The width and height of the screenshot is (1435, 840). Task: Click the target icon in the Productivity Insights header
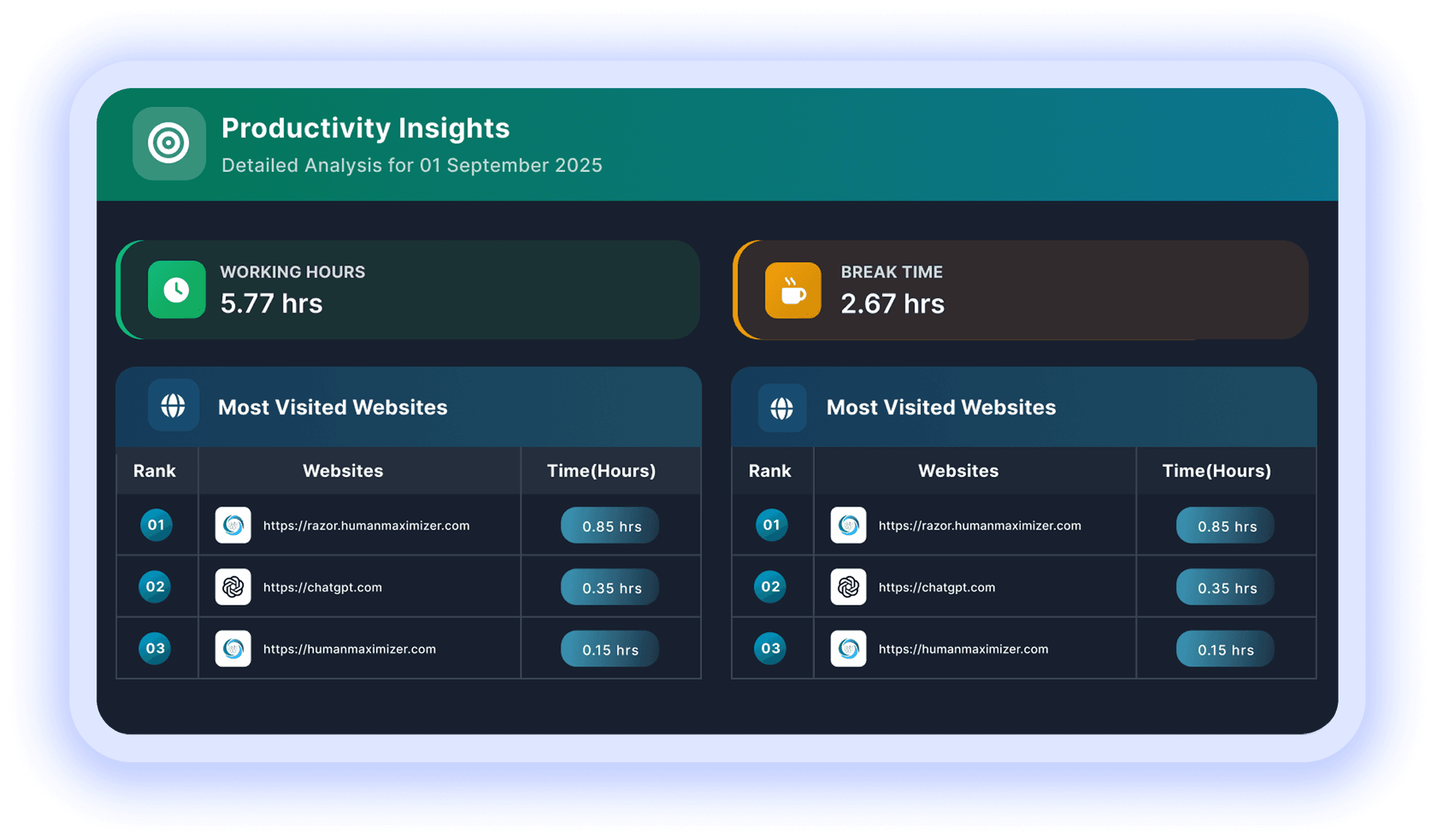[x=169, y=144]
